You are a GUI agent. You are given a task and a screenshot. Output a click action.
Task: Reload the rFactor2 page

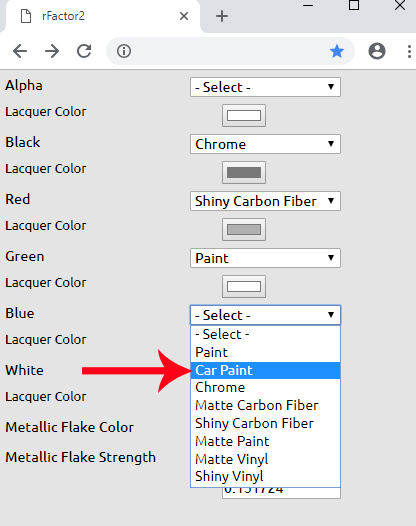click(84, 51)
